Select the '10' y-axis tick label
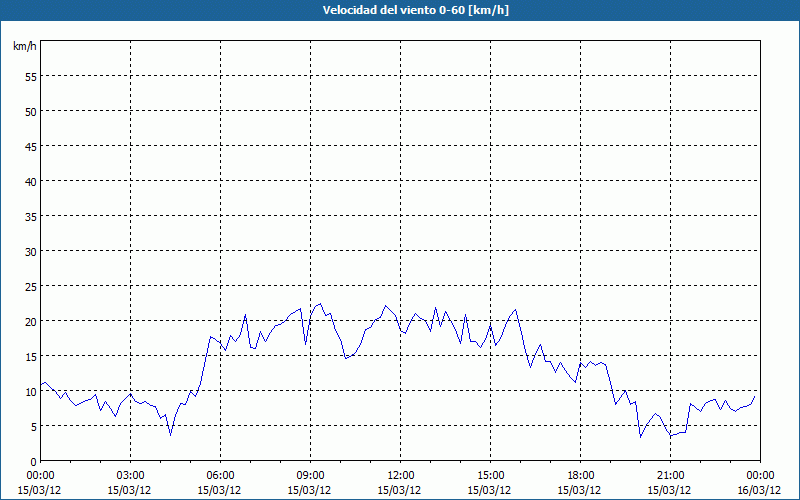This screenshot has height=500, width=800. tap(30, 392)
